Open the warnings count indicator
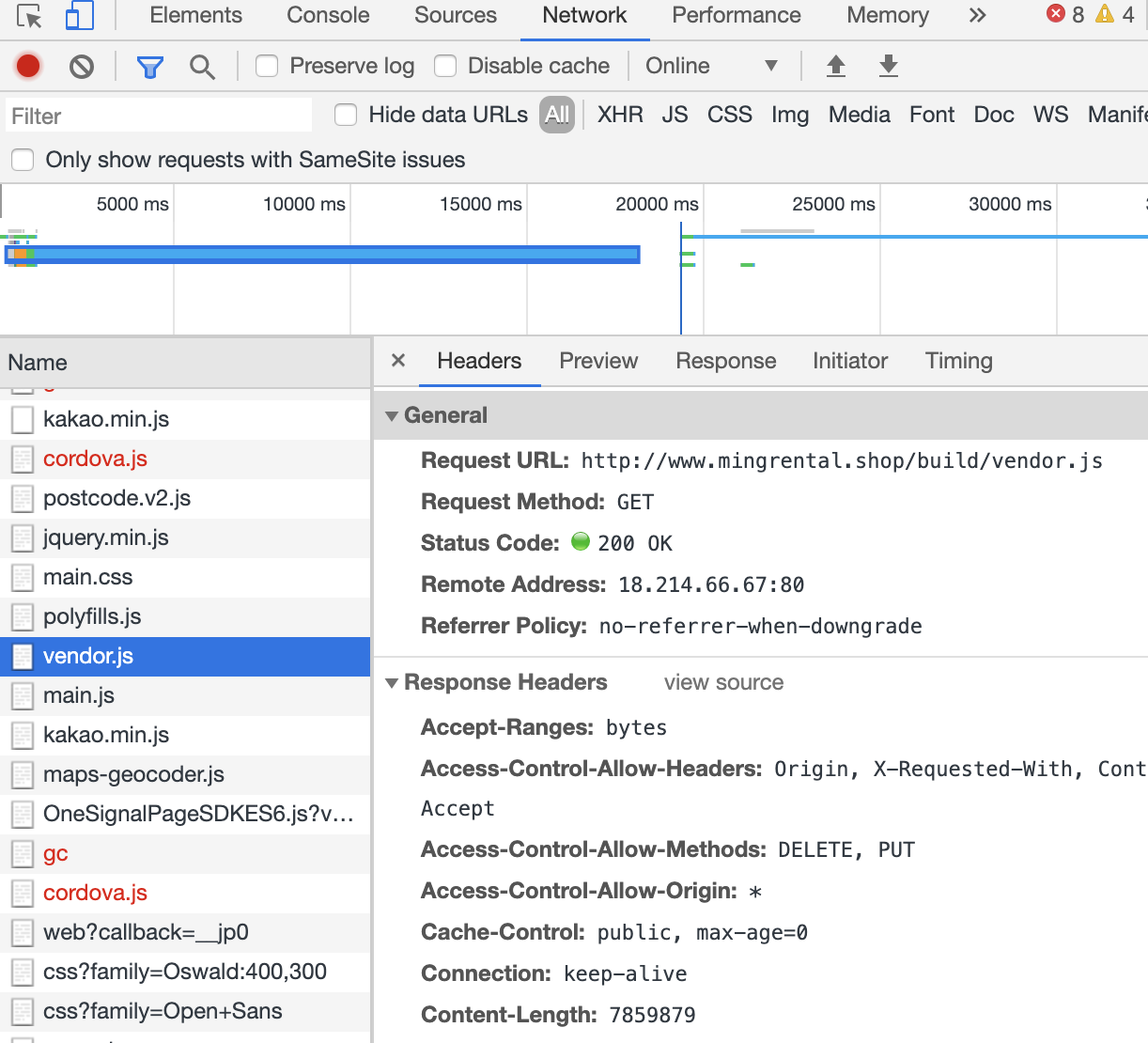The height and width of the screenshot is (1043, 1148). pos(1116,14)
